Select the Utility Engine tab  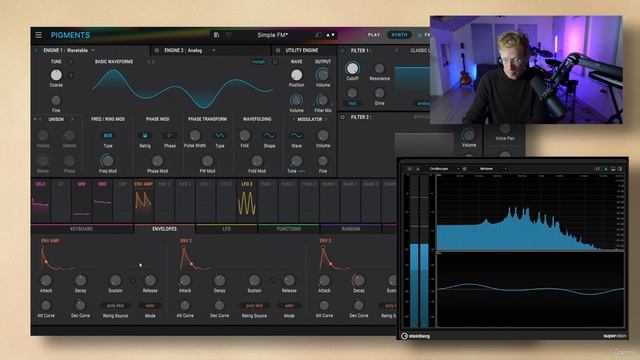pyautogui.click(x=302, y=50)
